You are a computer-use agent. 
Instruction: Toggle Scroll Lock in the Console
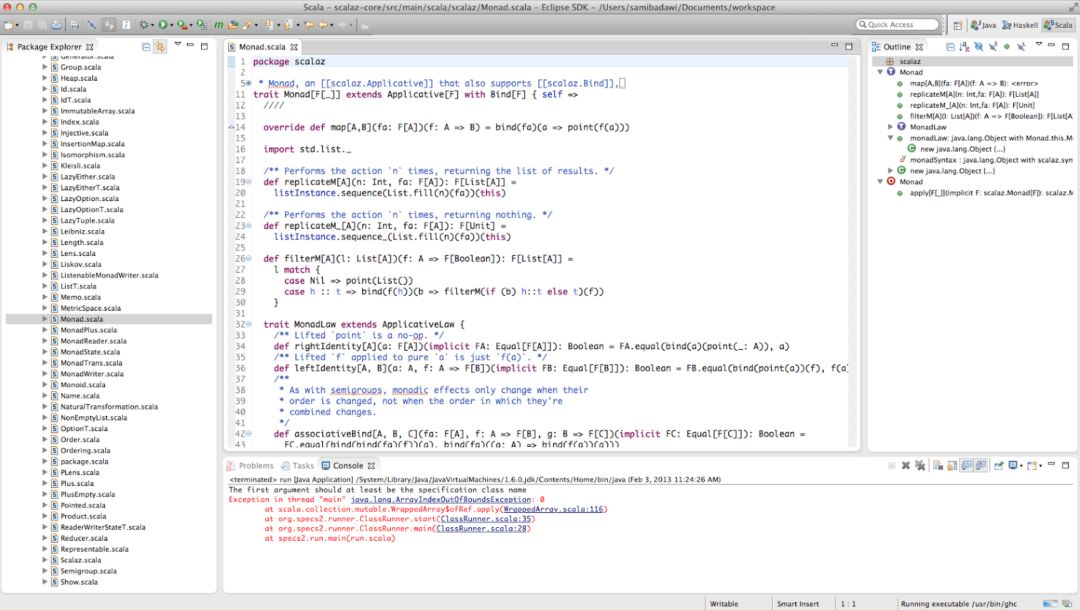[951, 465]
